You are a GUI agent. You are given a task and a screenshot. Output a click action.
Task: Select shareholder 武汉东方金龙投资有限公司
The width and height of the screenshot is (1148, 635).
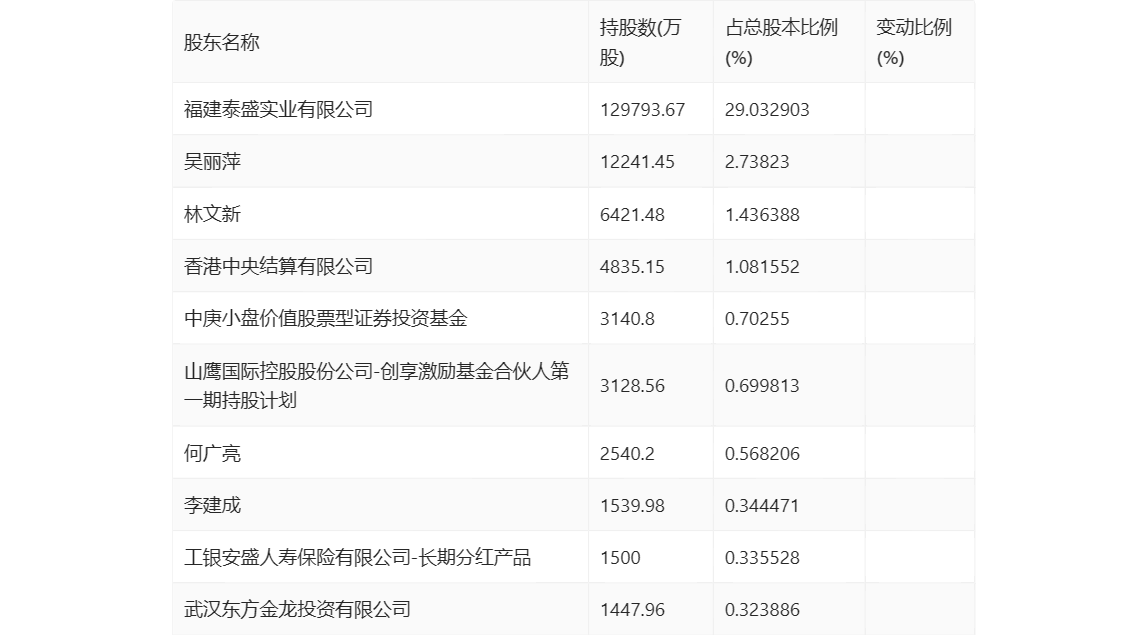(x=297, y=610)
